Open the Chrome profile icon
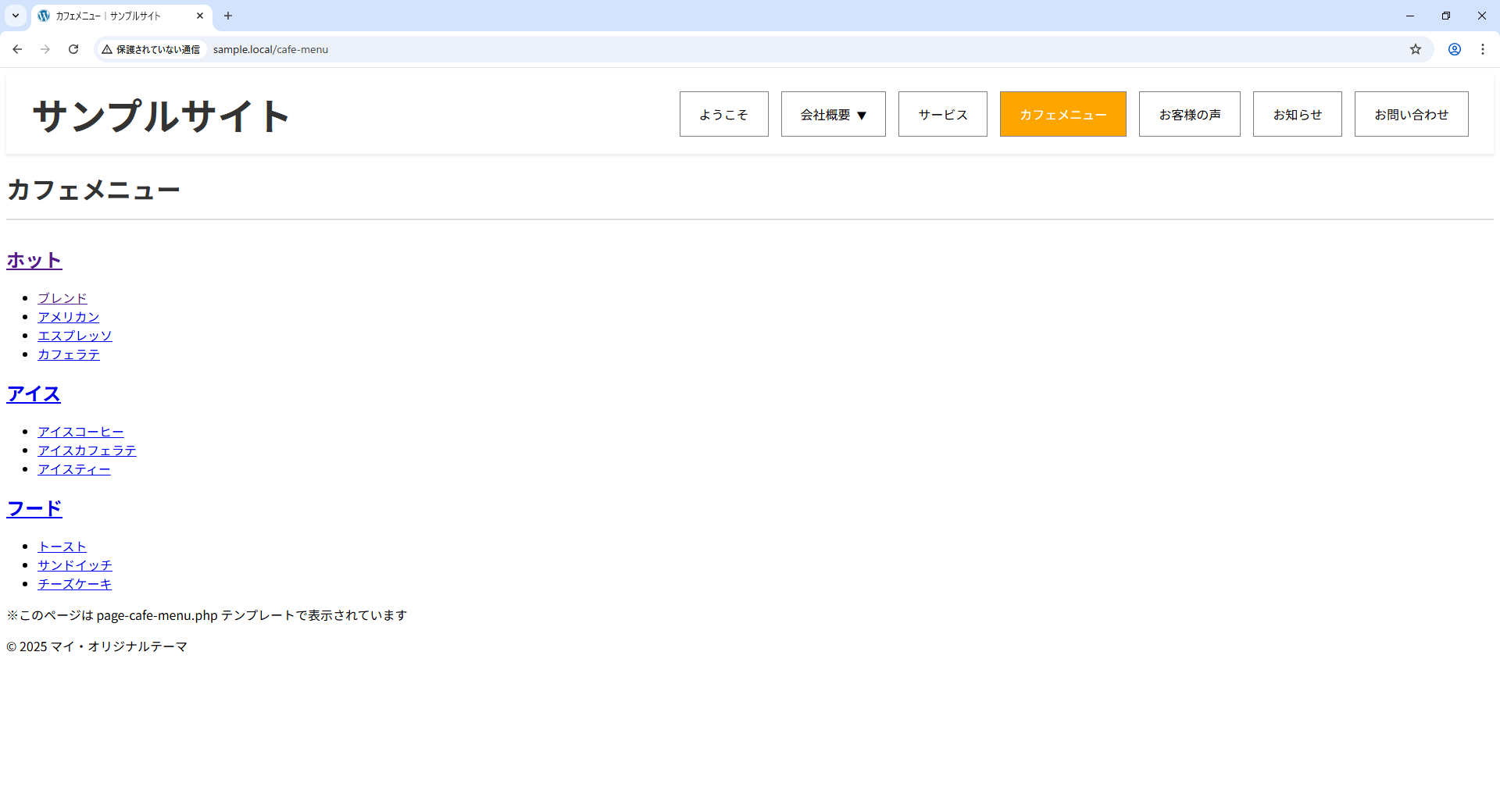This screenshot has width=1500, height=812. [x=1455, y=49]
